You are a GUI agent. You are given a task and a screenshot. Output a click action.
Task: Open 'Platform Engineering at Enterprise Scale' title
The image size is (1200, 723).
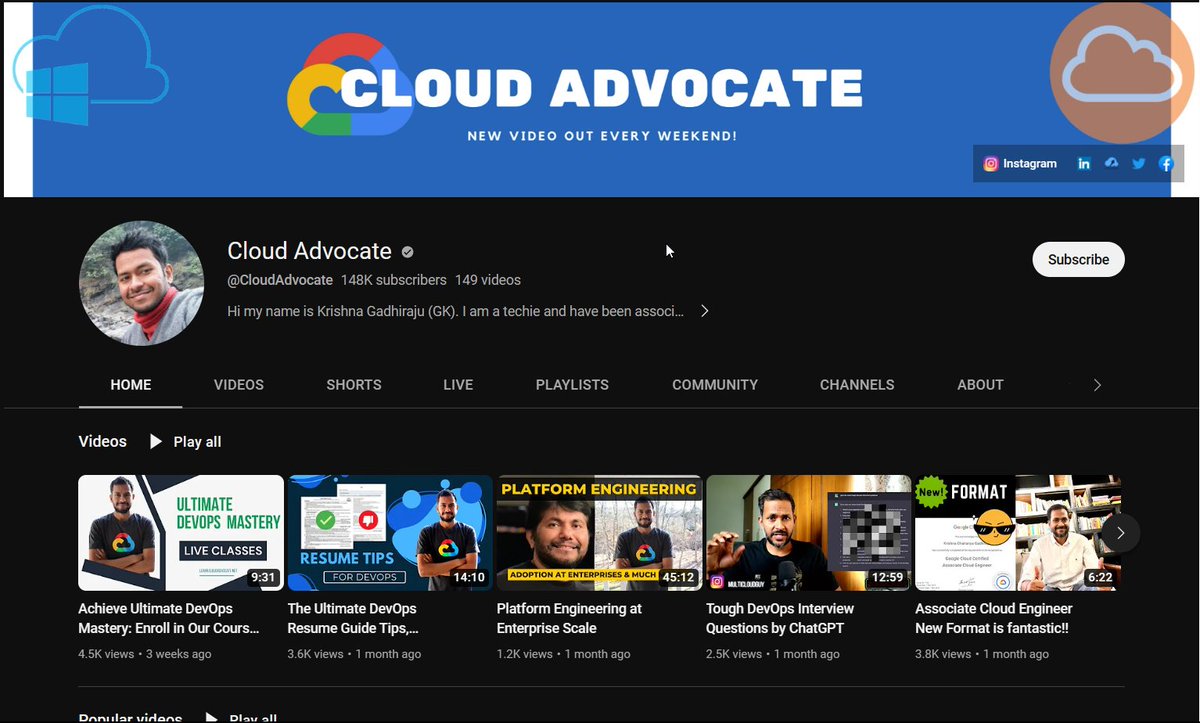point(569,618)
